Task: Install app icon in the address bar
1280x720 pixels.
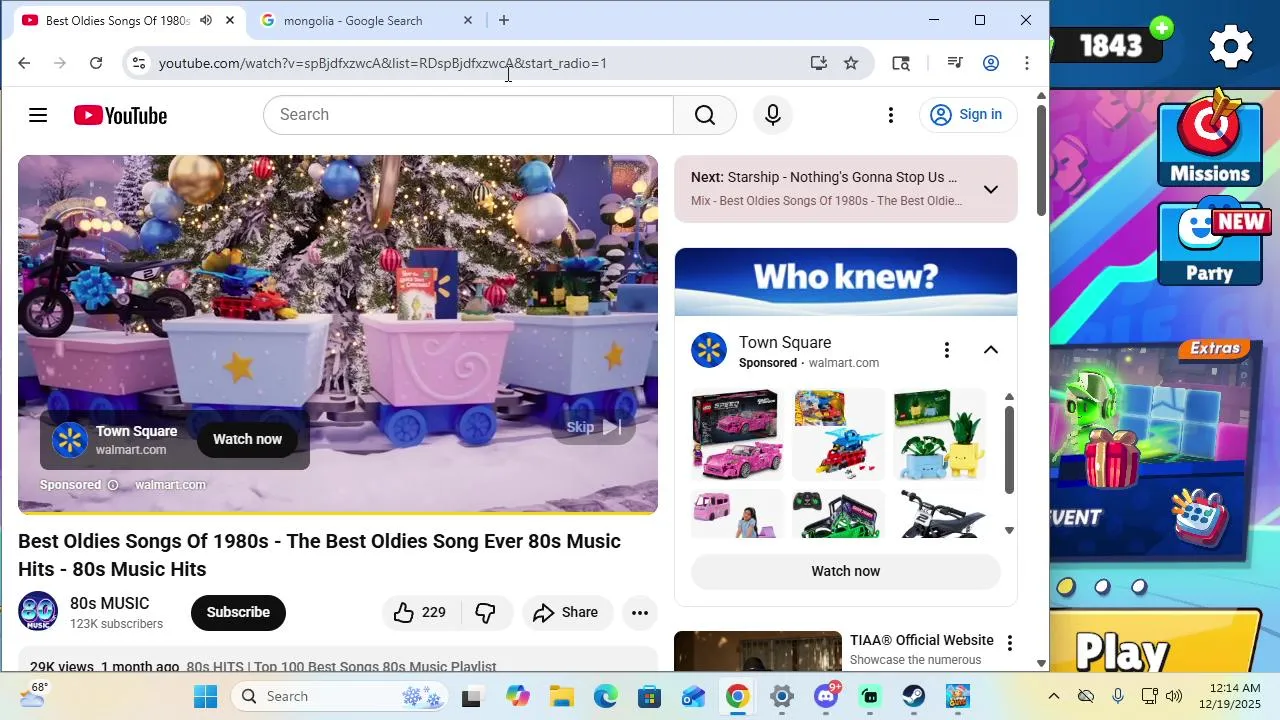Action: click(819, 63)
